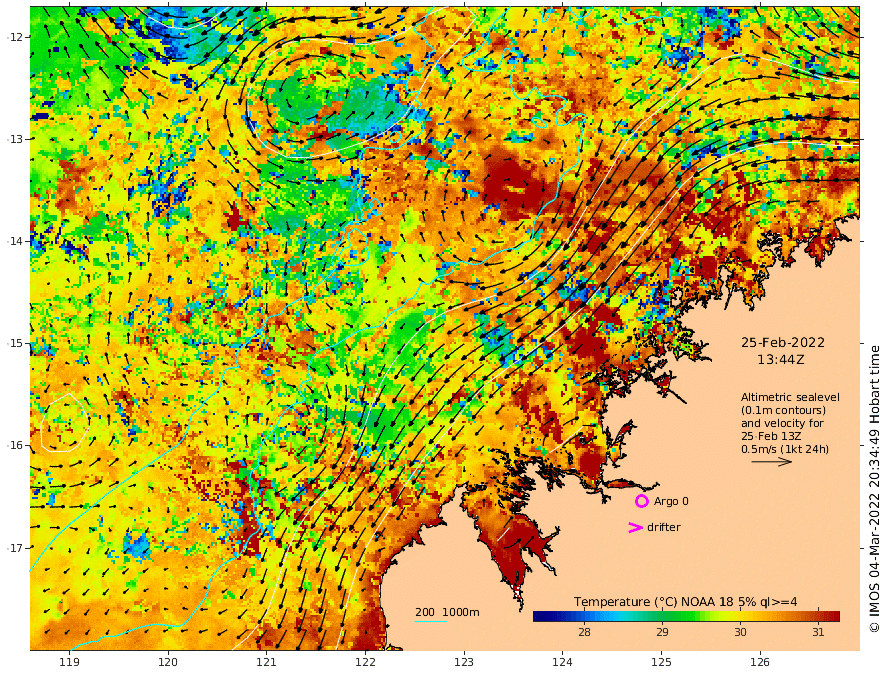Viewport: 880px width, 680px height.
Task: Click the longitude axis label 122
Action: pyautogui.click(x=365, y=662)
